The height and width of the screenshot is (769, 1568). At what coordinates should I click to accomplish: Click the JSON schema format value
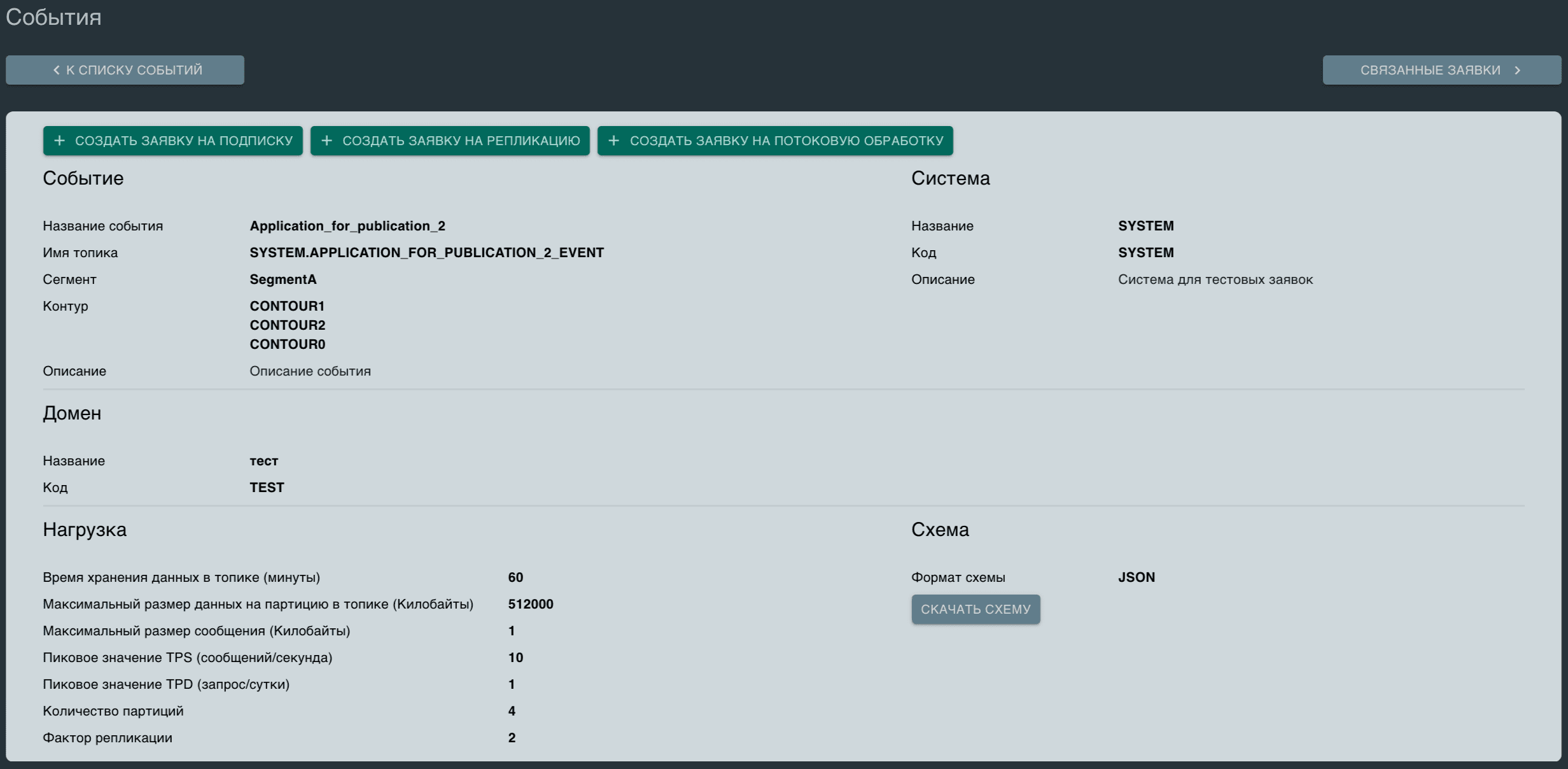[x=1136, y=577]
